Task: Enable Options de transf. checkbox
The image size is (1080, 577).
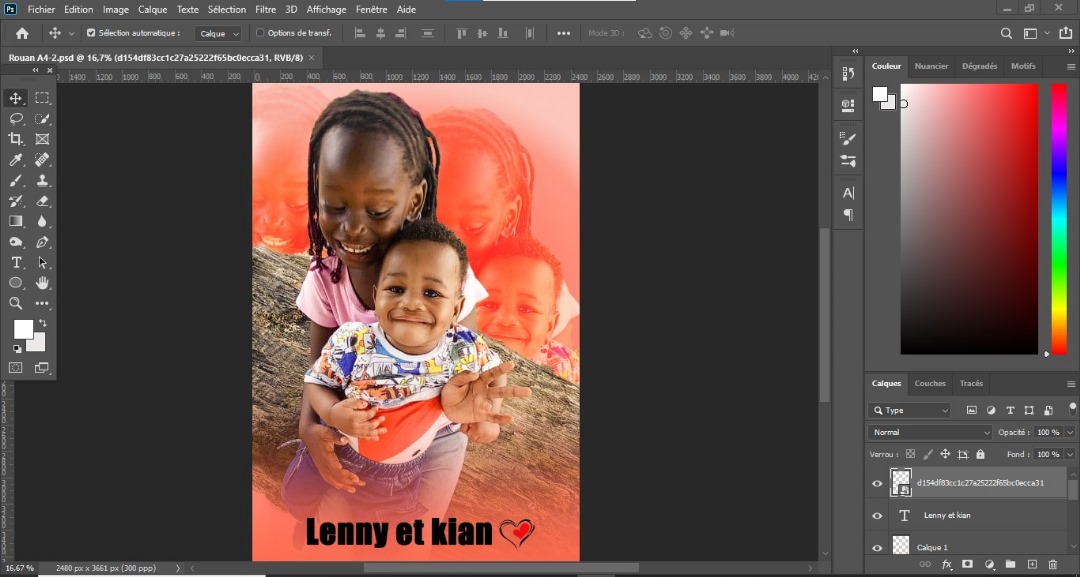Action: (260, 33)
